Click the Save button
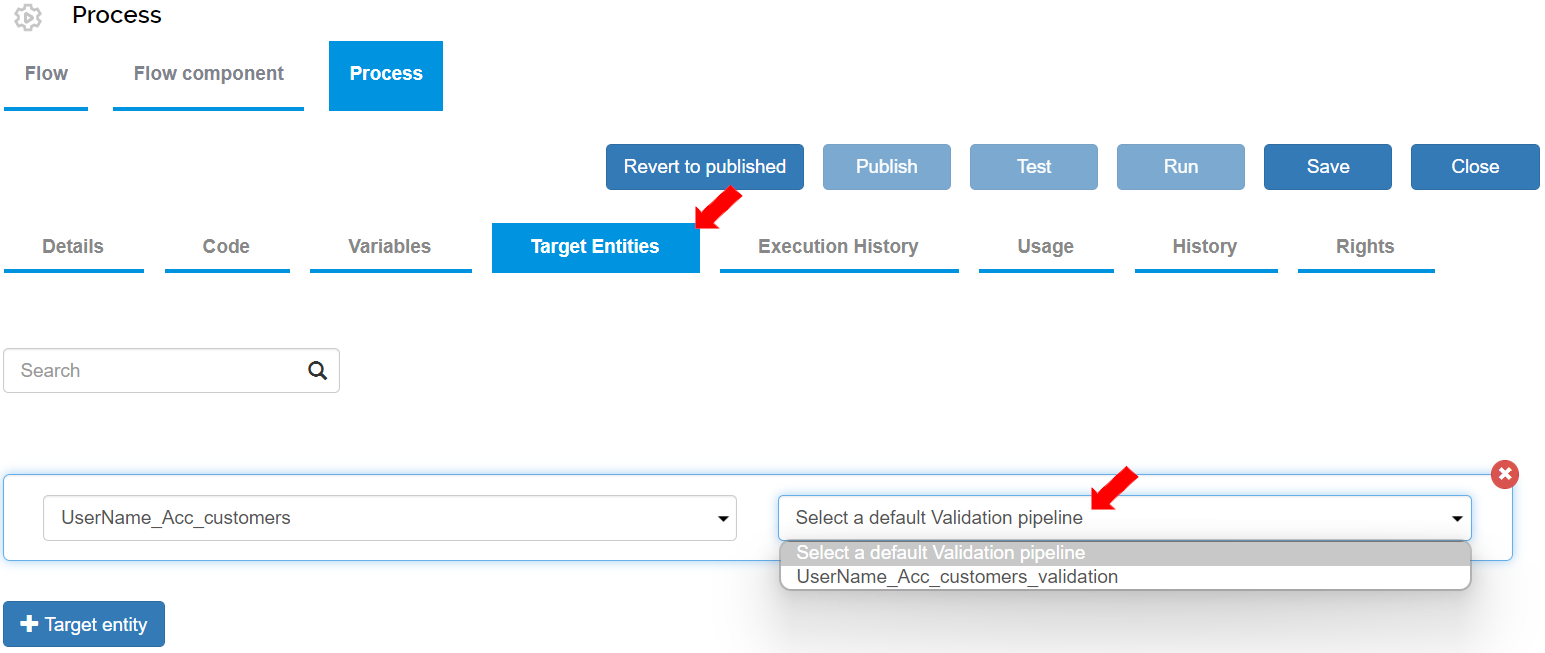Screen dimensions: 1545x653 1328,167
